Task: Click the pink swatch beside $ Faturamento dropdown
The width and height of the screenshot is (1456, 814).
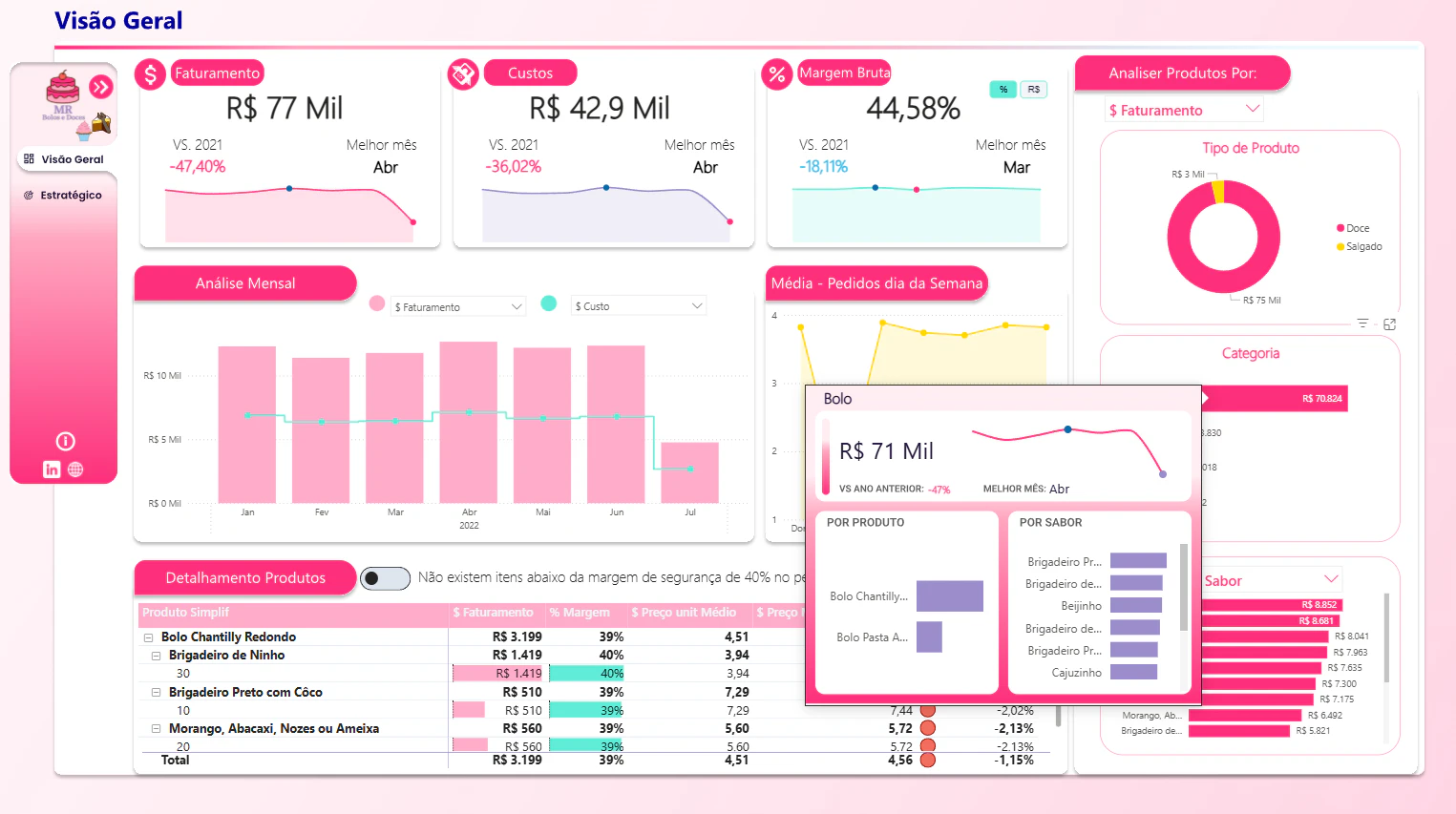Action: click(377, 303)
